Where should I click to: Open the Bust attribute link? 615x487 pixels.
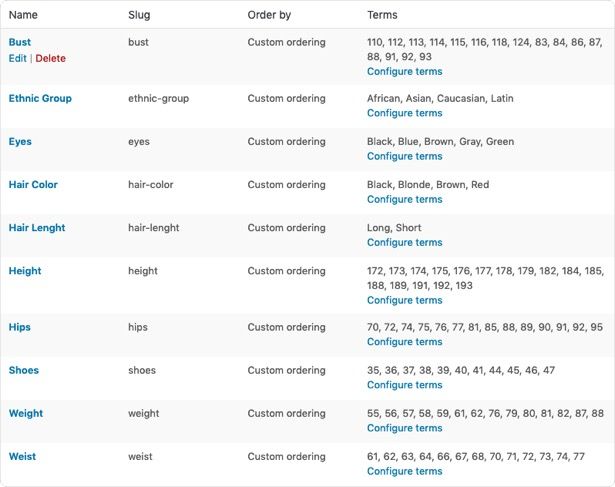[x=20, y=42]
